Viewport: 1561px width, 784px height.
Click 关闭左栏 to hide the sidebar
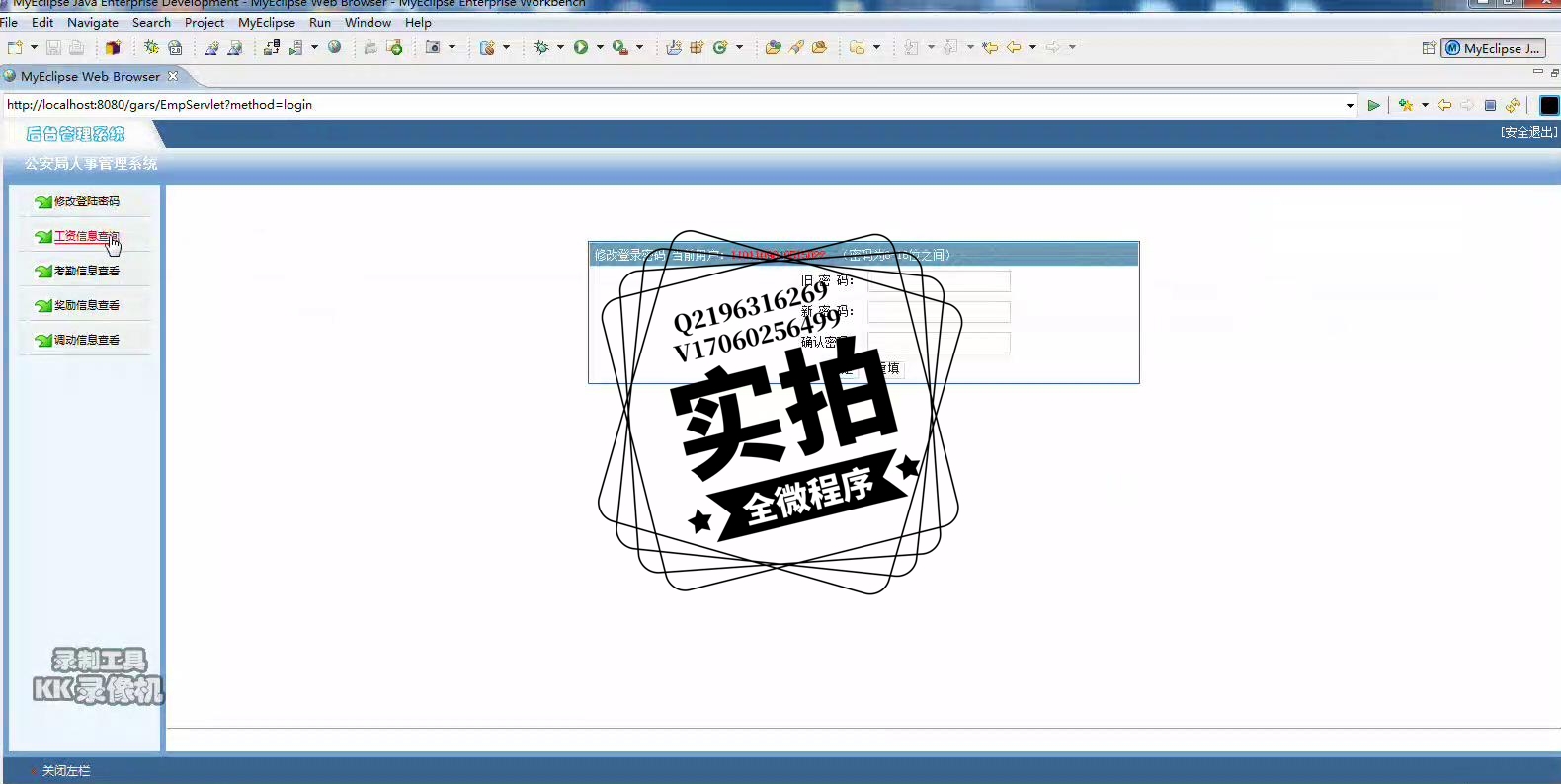point(65,771)
